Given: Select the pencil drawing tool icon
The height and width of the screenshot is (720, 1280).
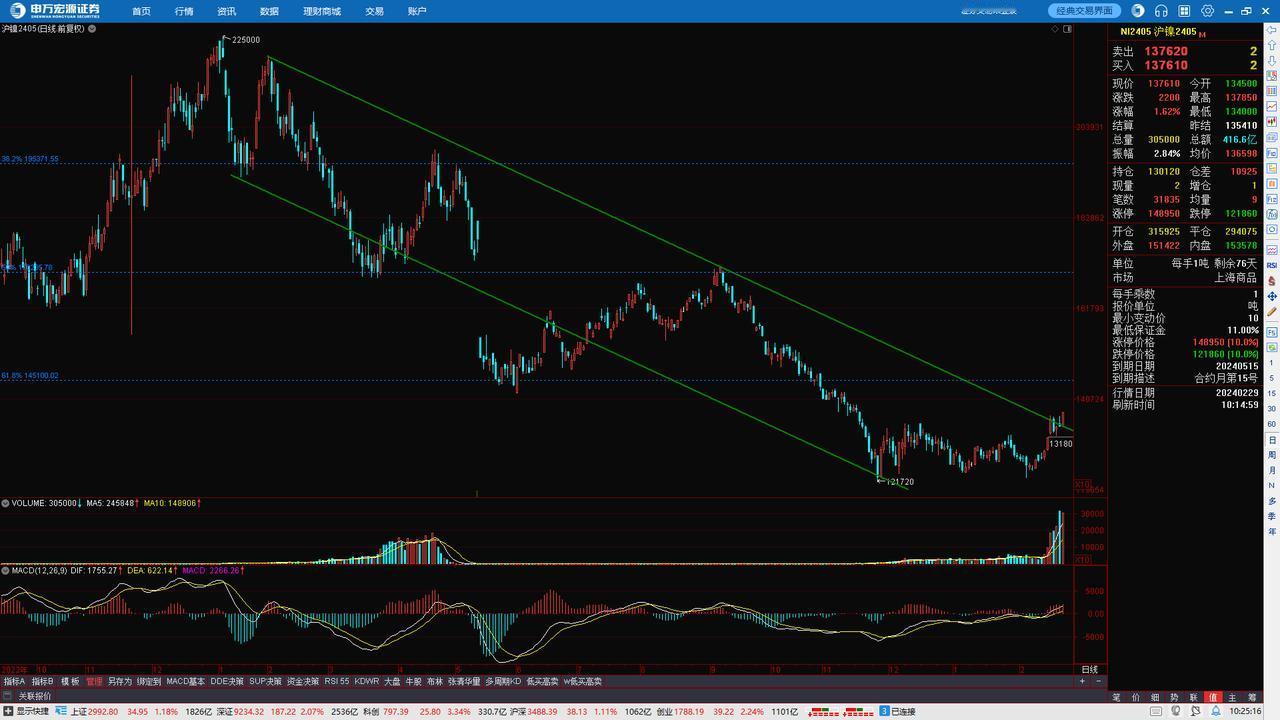Looking at the screenshot, I should [1272, 311].
